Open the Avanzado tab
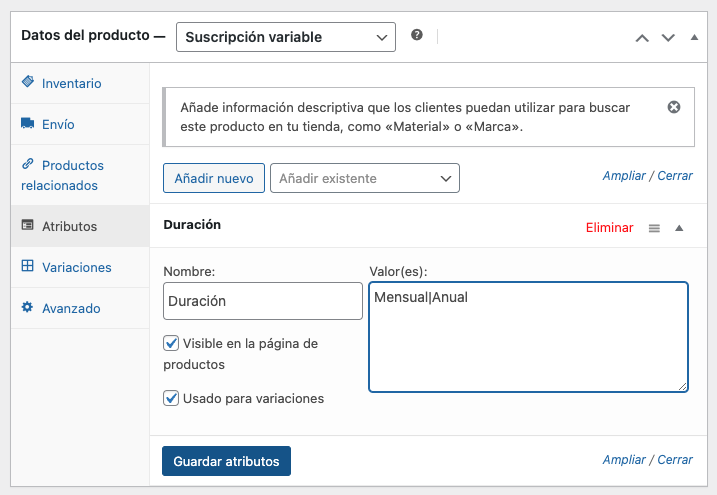Image resolution: width=717 pixels, height=495 pixels. [80, 309]
